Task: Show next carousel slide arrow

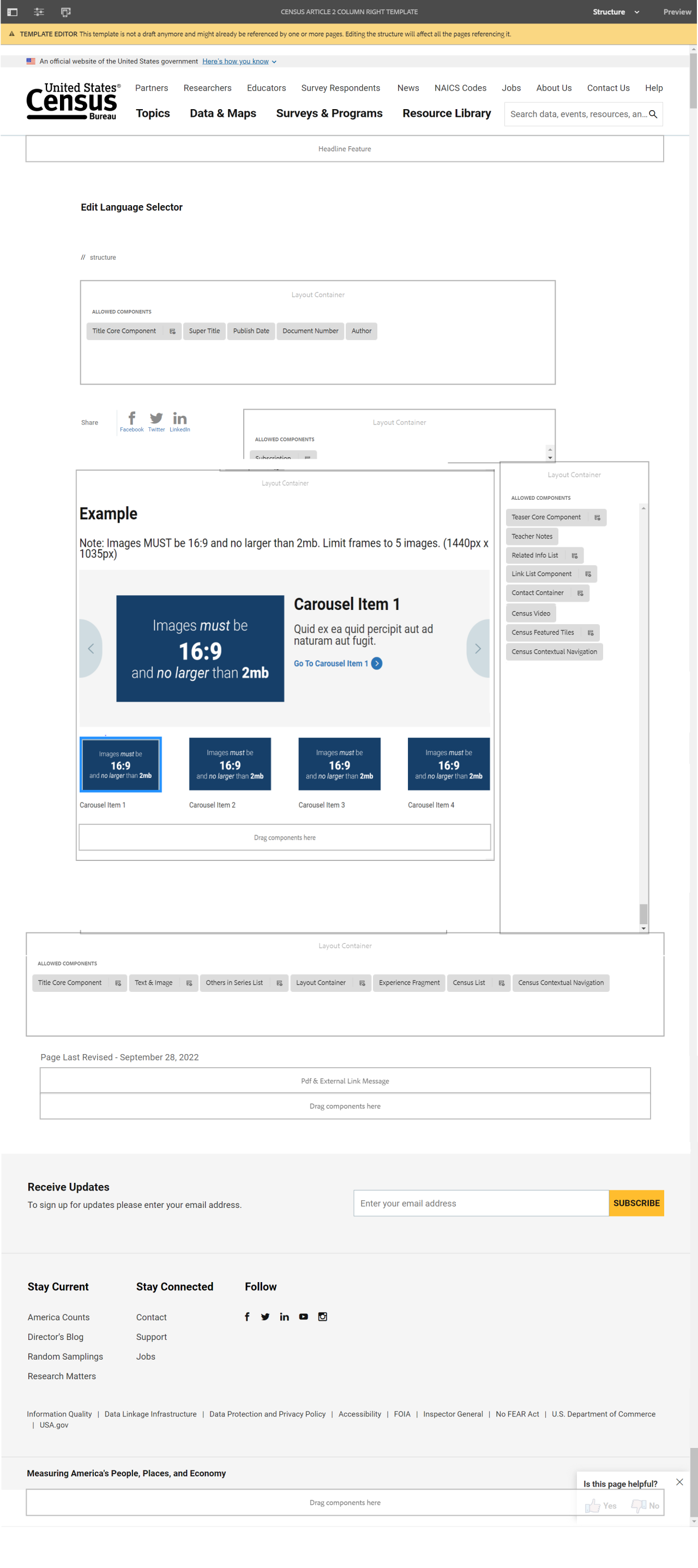Action: [478, 648]
